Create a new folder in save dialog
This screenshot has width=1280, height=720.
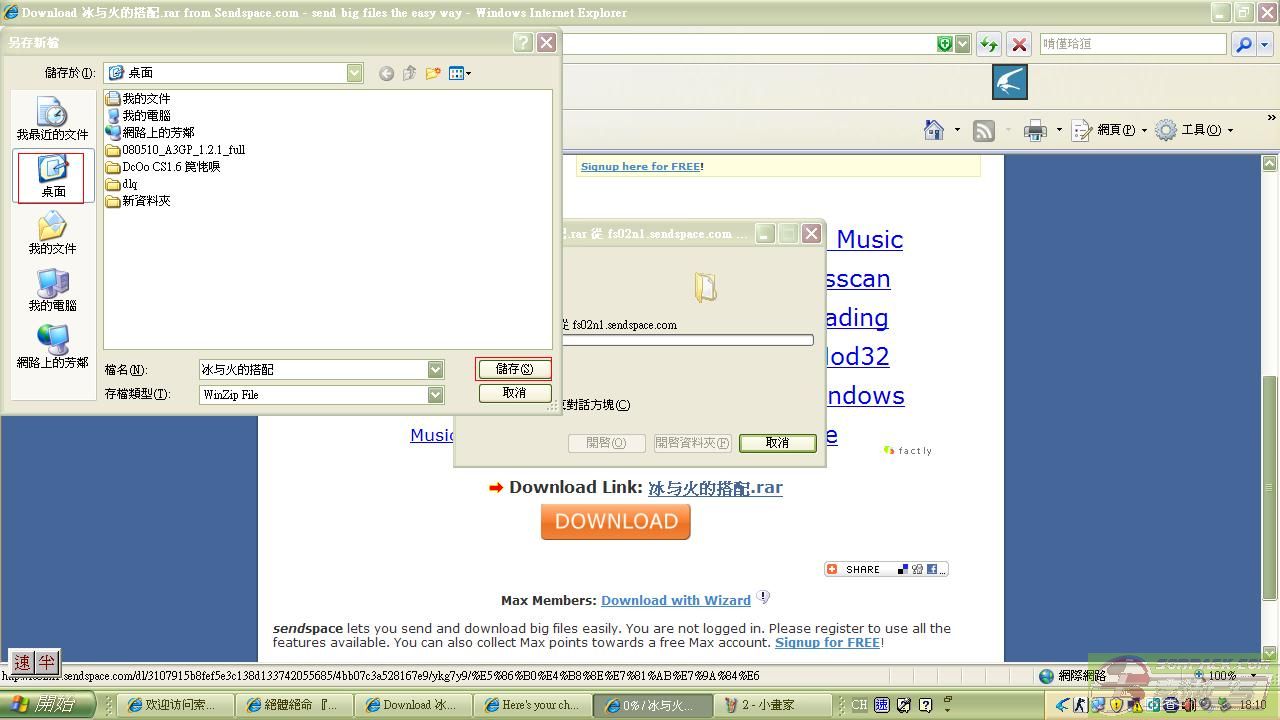433,73
